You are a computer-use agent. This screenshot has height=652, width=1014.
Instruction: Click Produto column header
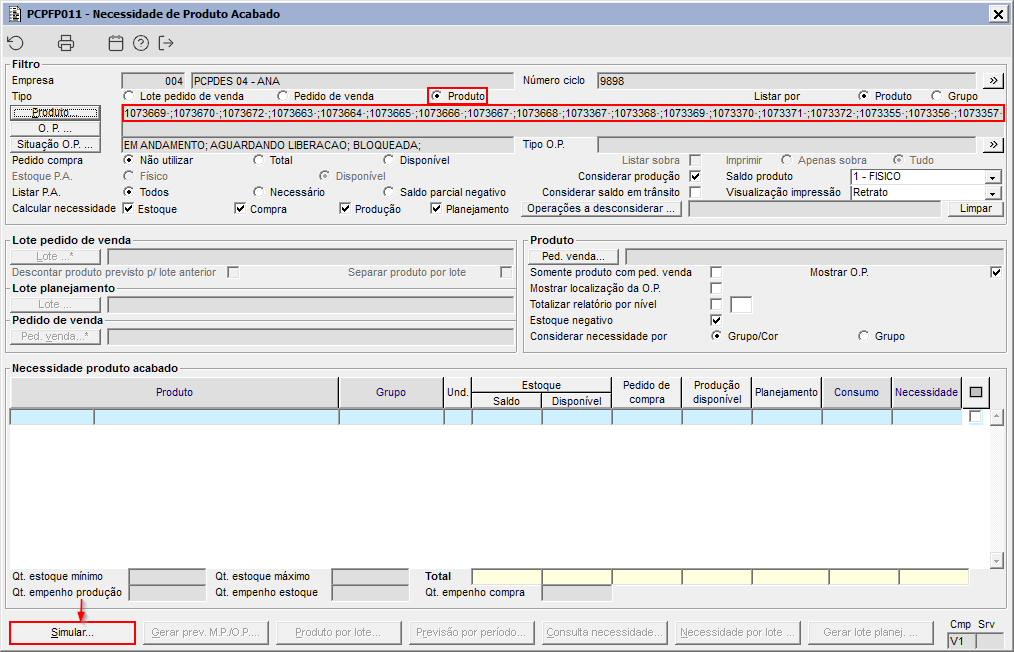coord(174,392)
